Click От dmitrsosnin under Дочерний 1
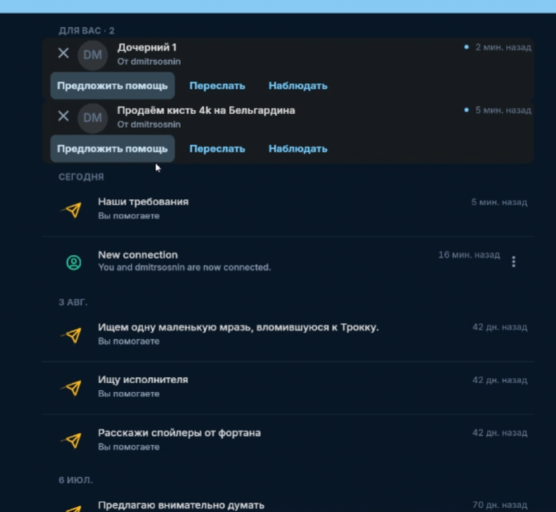This screenshot has height=512, width=556. pos(149,62)
